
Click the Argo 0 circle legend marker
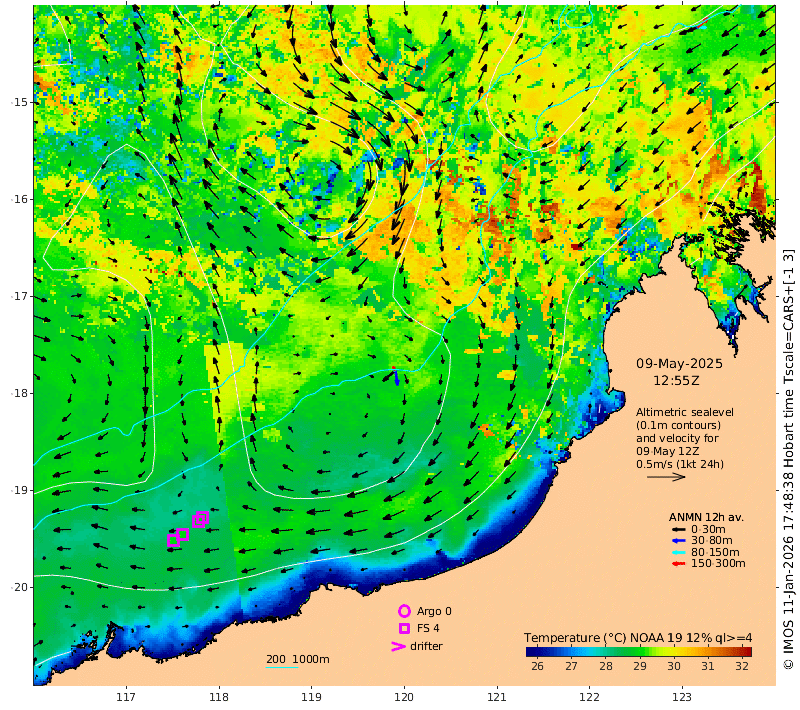pyautogui.click(x=404, y=611)
